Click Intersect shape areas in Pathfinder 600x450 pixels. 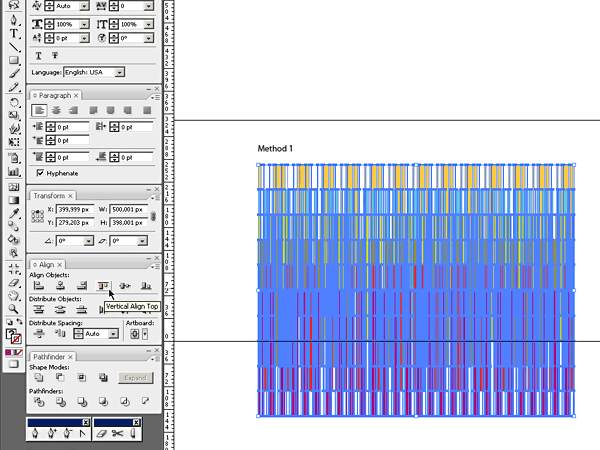pyautogui.click(x=82, y=378)
